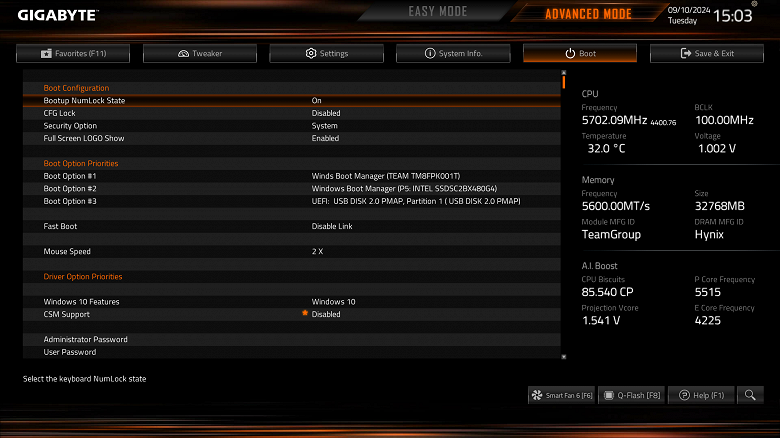Select the orange star beside CSM Support
This screenshot has width=780, height=438.
305,313
